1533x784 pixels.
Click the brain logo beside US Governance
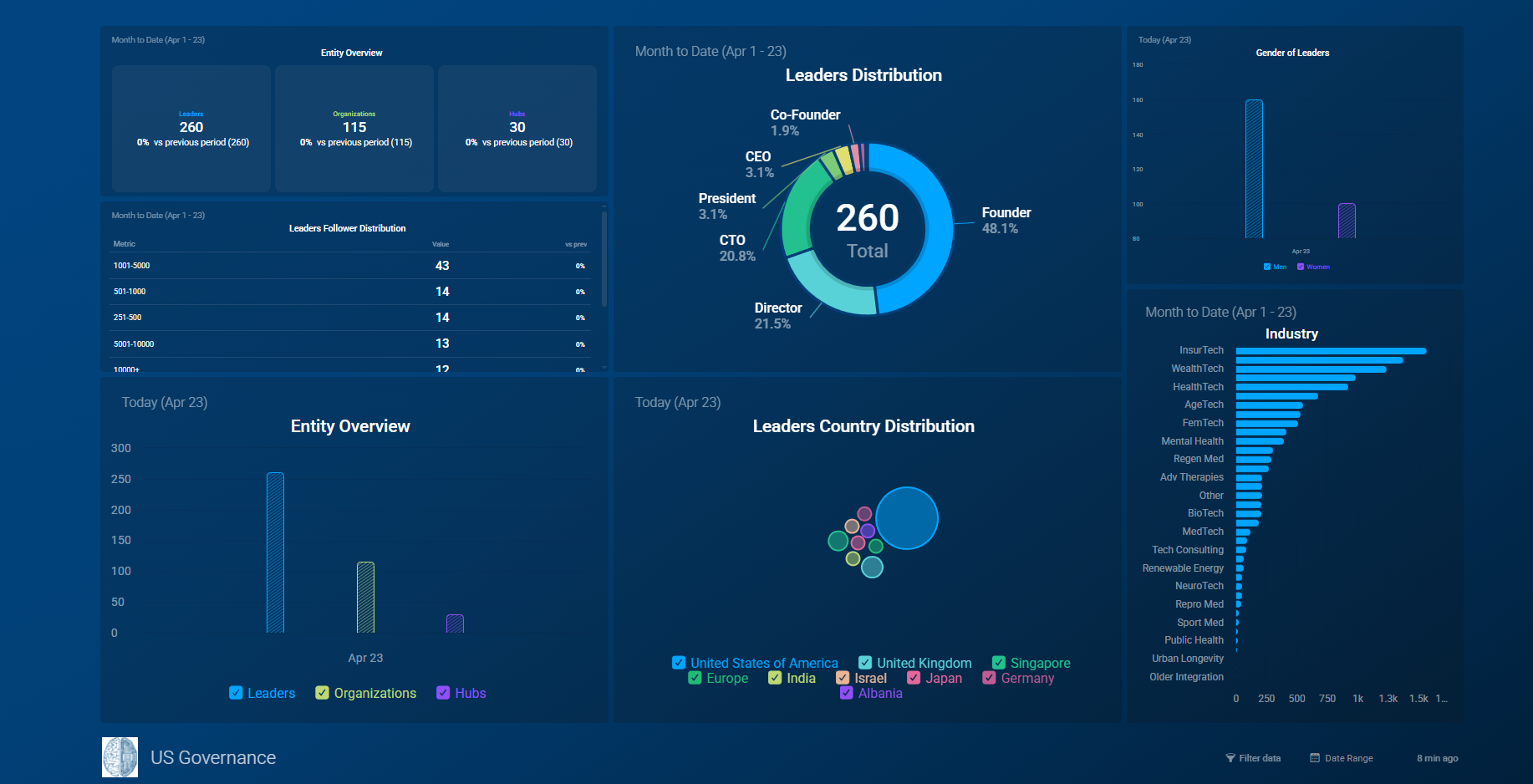(x=120, y=757)
